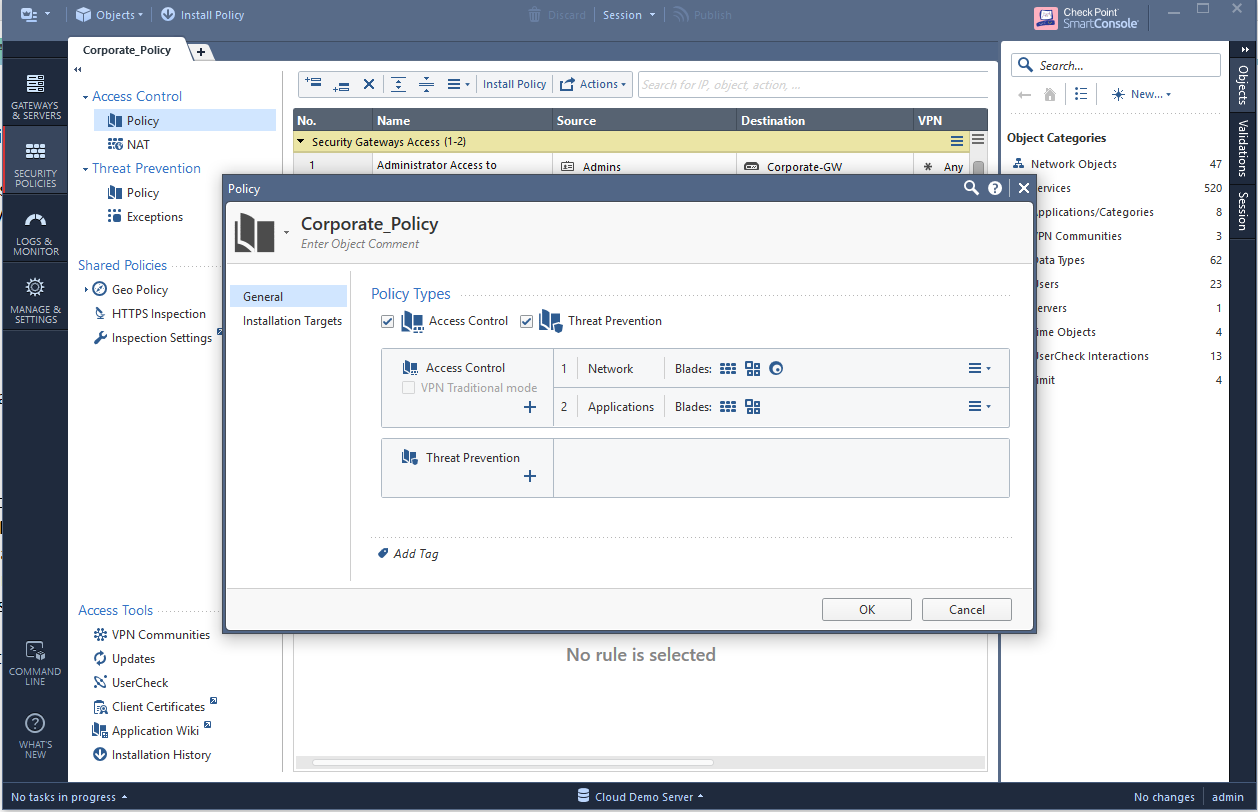
Task: Select Exceptions under Threat Prevention
Action: tap(145, 216)
